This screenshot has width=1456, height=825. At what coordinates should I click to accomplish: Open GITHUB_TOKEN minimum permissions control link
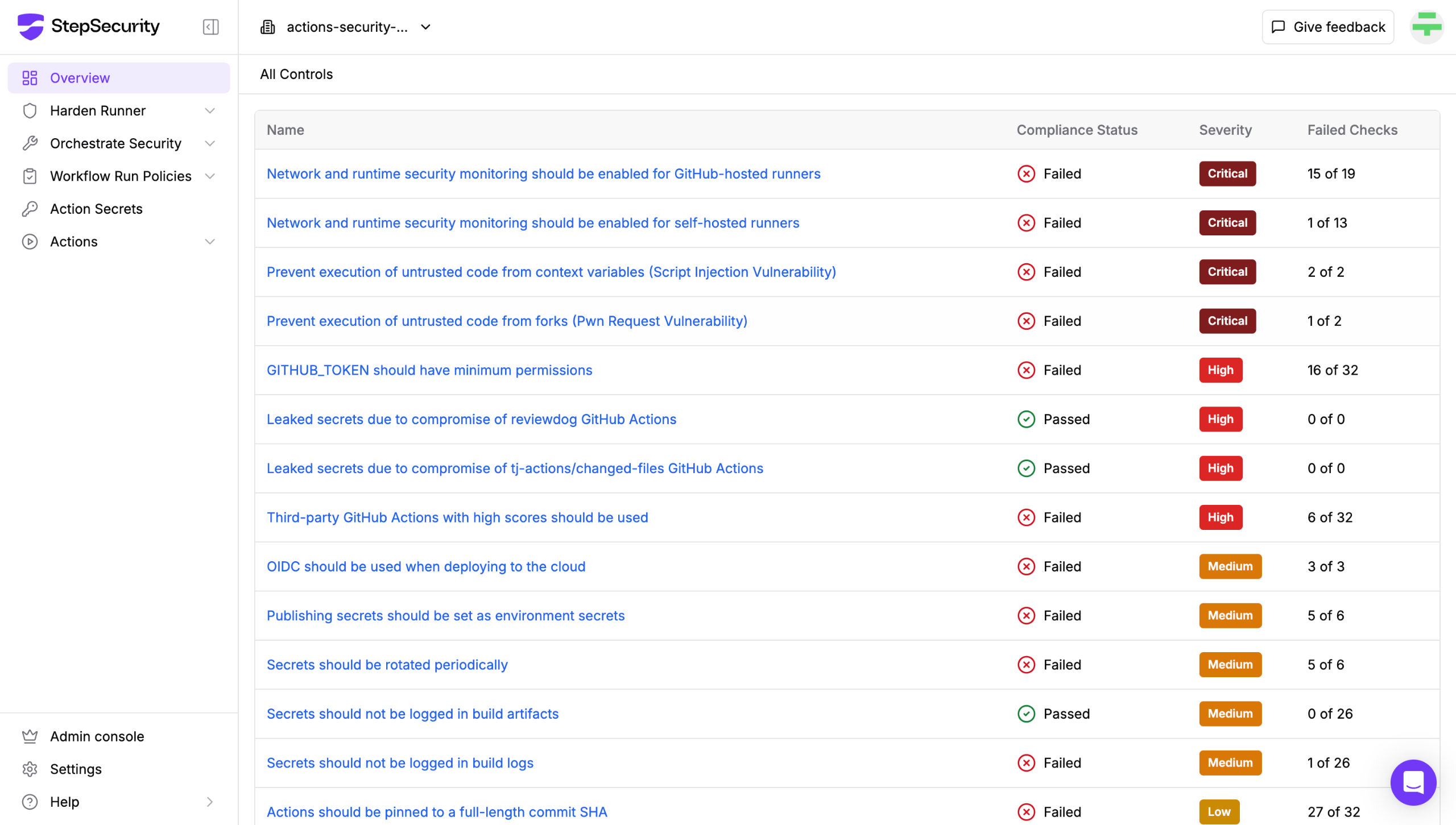pyautogui.click(x=429, y=370)
